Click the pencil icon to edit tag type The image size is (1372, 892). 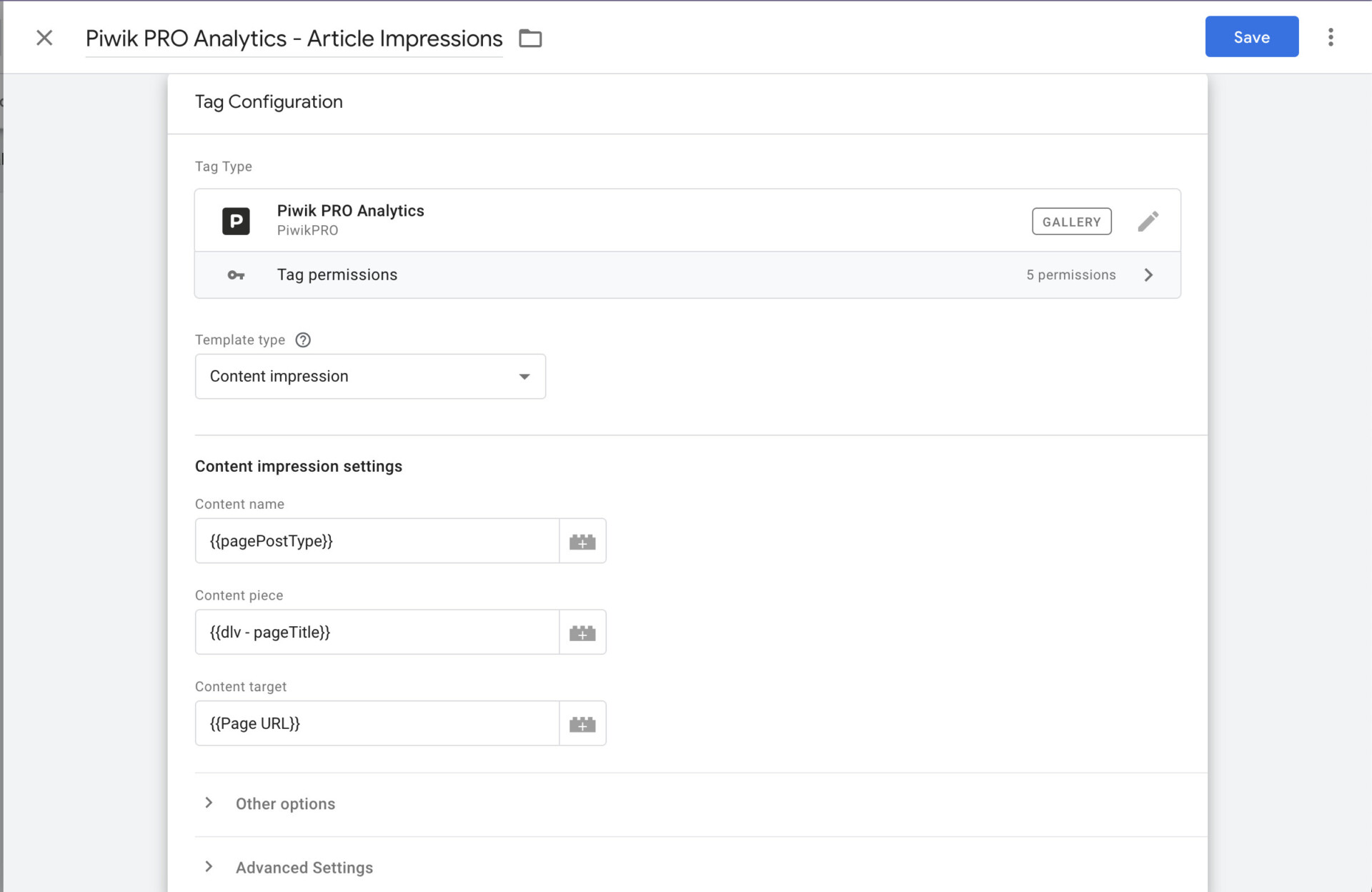click(1148, 222)
